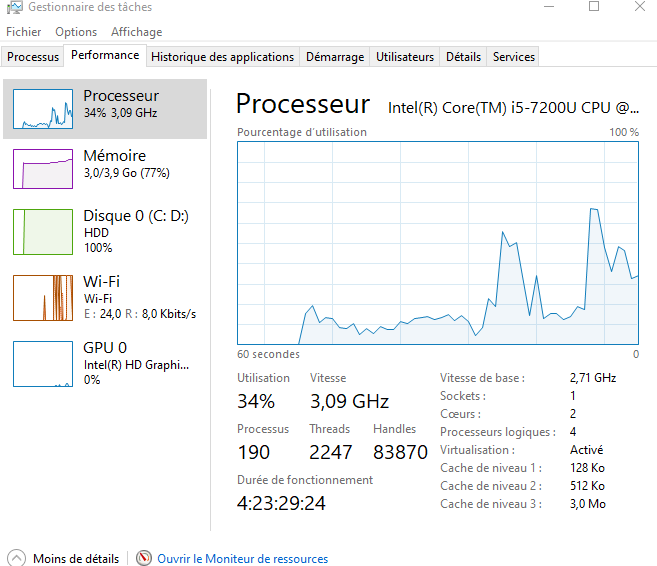Select the Mémoire usage graph thumbnail
This screenshot has width=657, height=566.
43,169
